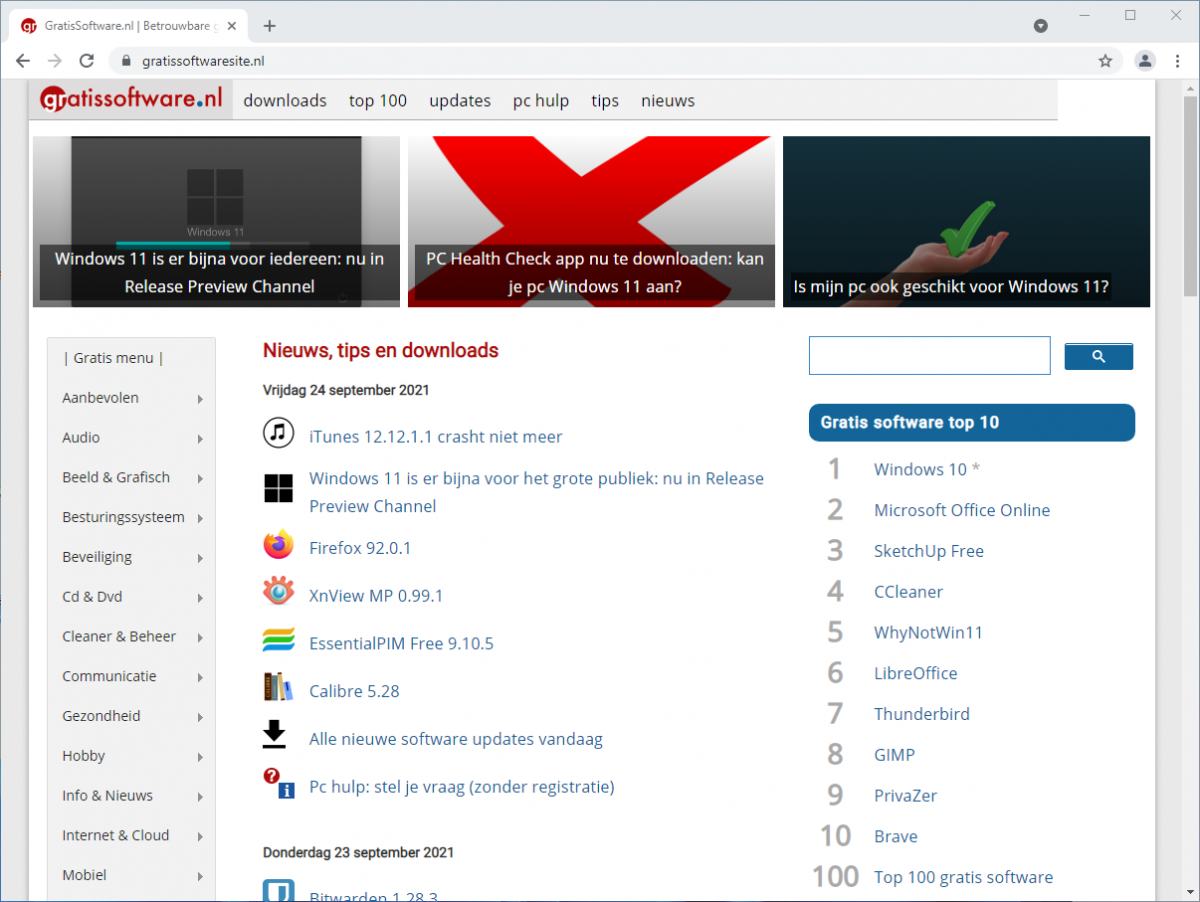Click the iTunes music note icon
This screenshot has height=902, width=1200.
pyautogui.click(x=278, y=433)
